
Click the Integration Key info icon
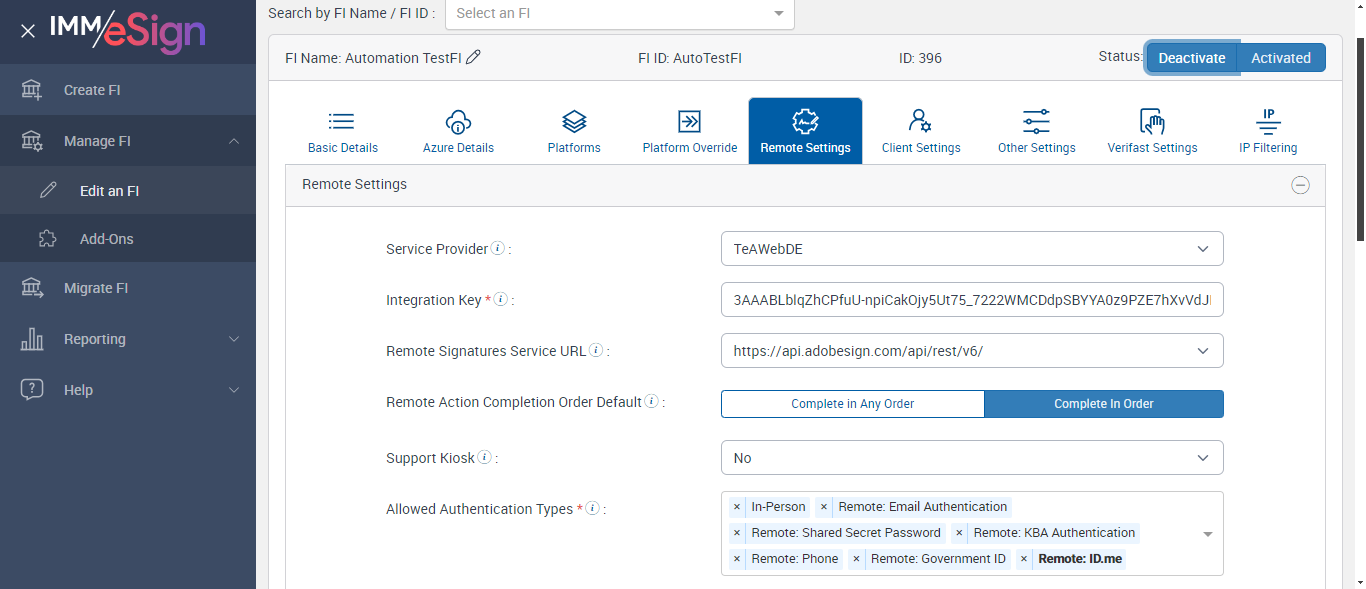tap(501, 300)
